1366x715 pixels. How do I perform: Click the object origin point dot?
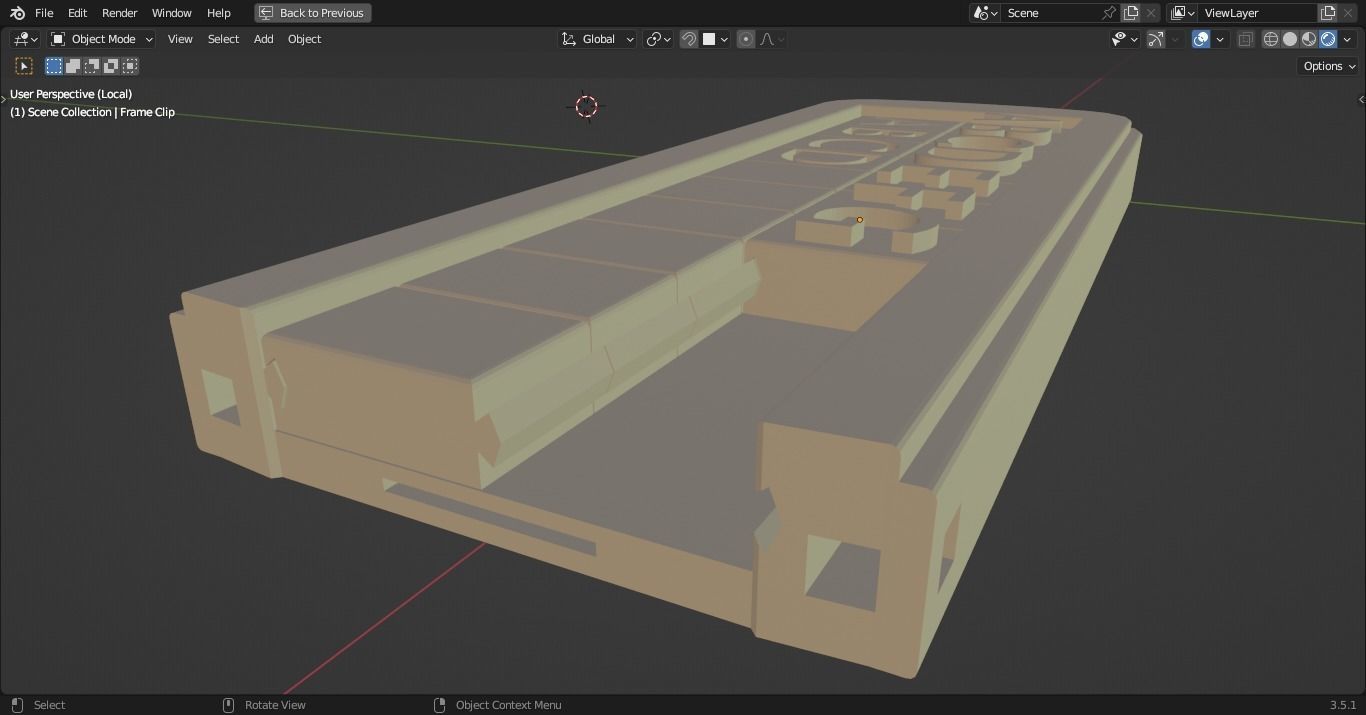click(859, 220)
